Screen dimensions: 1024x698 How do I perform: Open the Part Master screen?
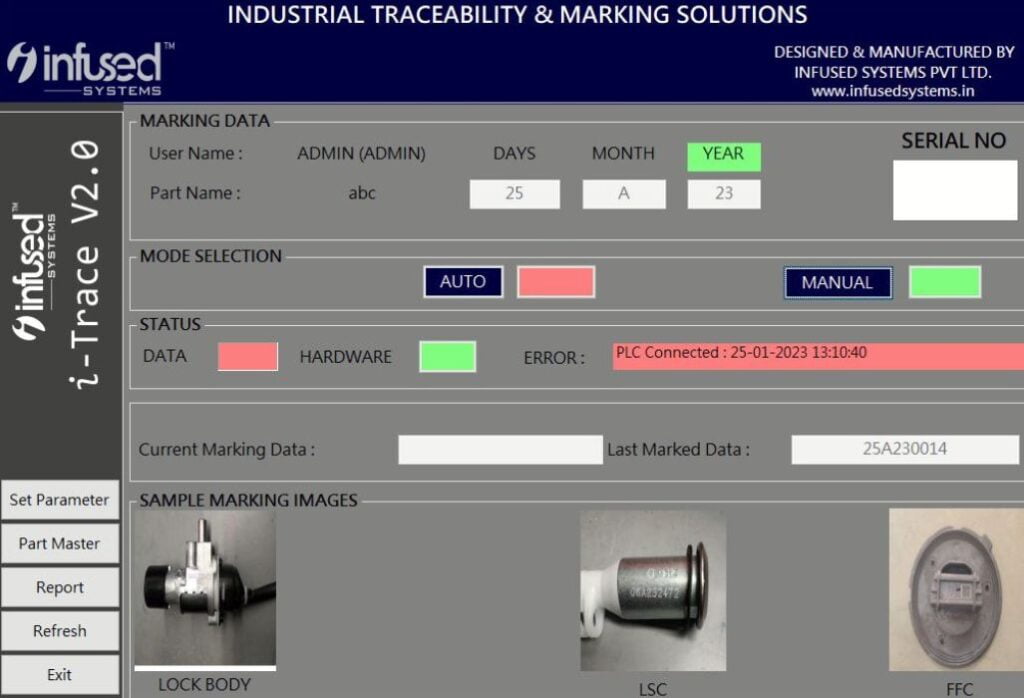60,543
